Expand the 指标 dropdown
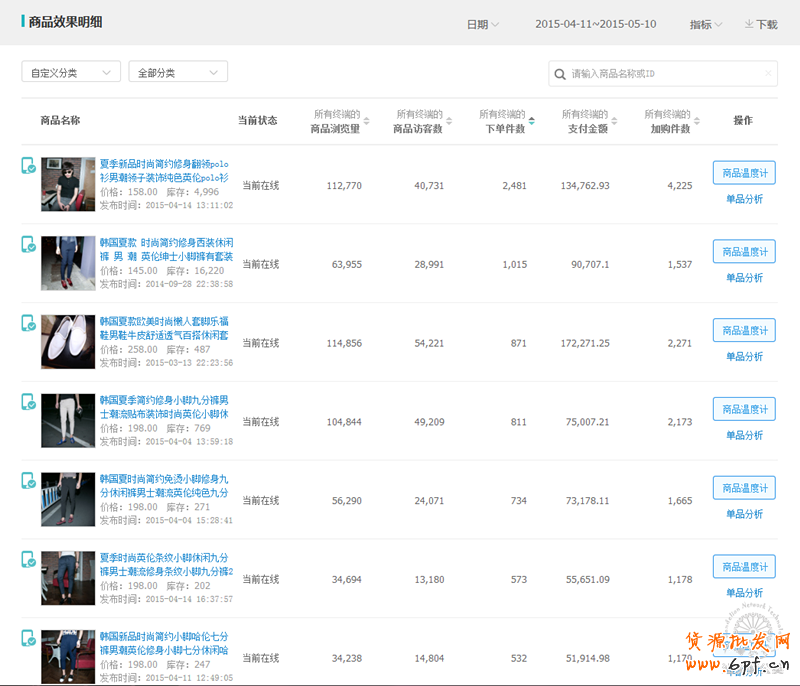 (x=705, y=24)
